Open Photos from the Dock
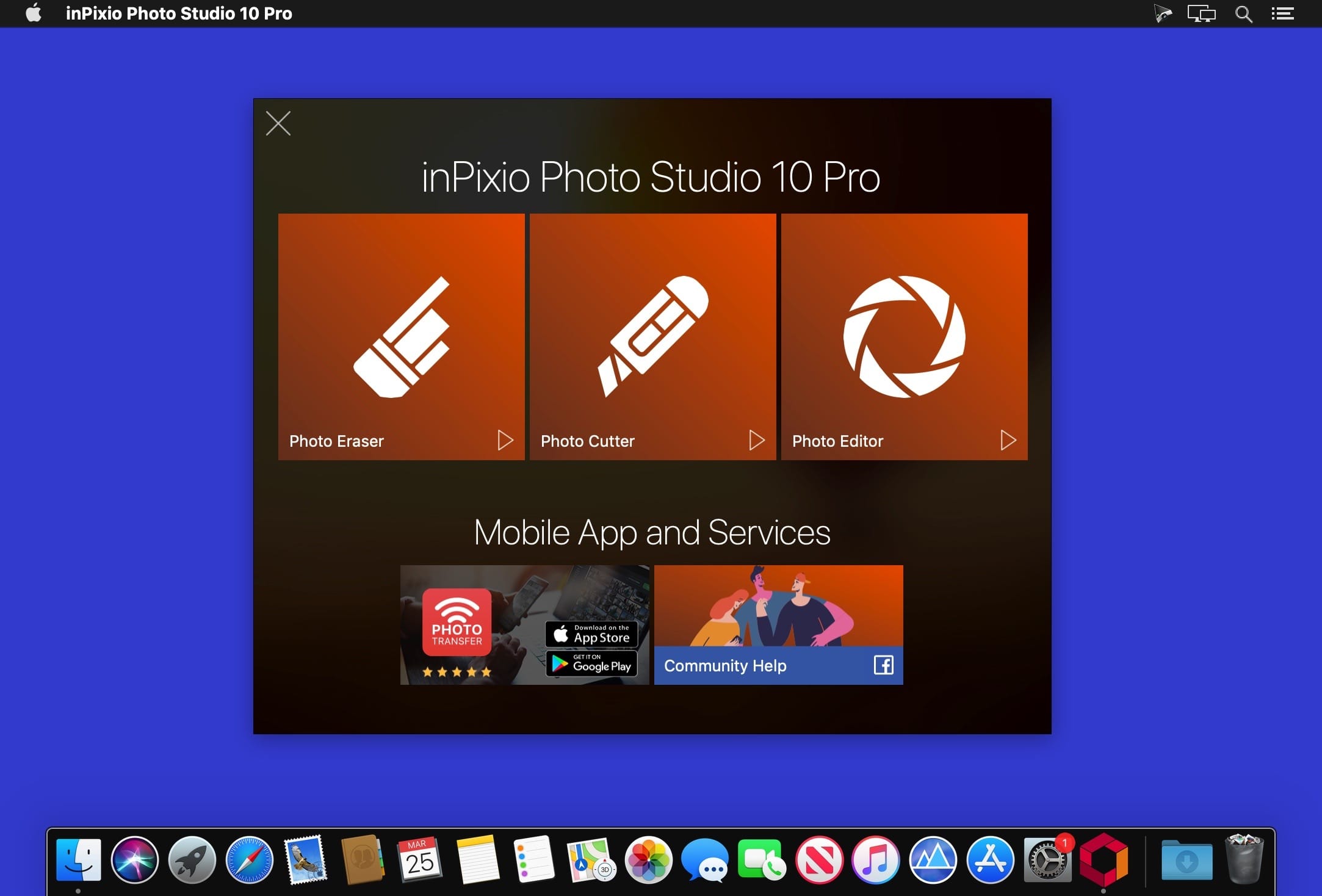 648,860
